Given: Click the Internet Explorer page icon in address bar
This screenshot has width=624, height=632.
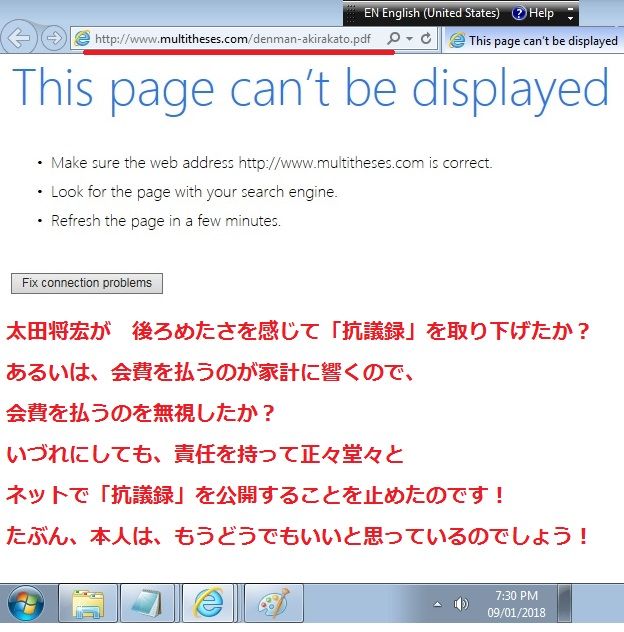Looking at the screenshot, I should [82, 39].
